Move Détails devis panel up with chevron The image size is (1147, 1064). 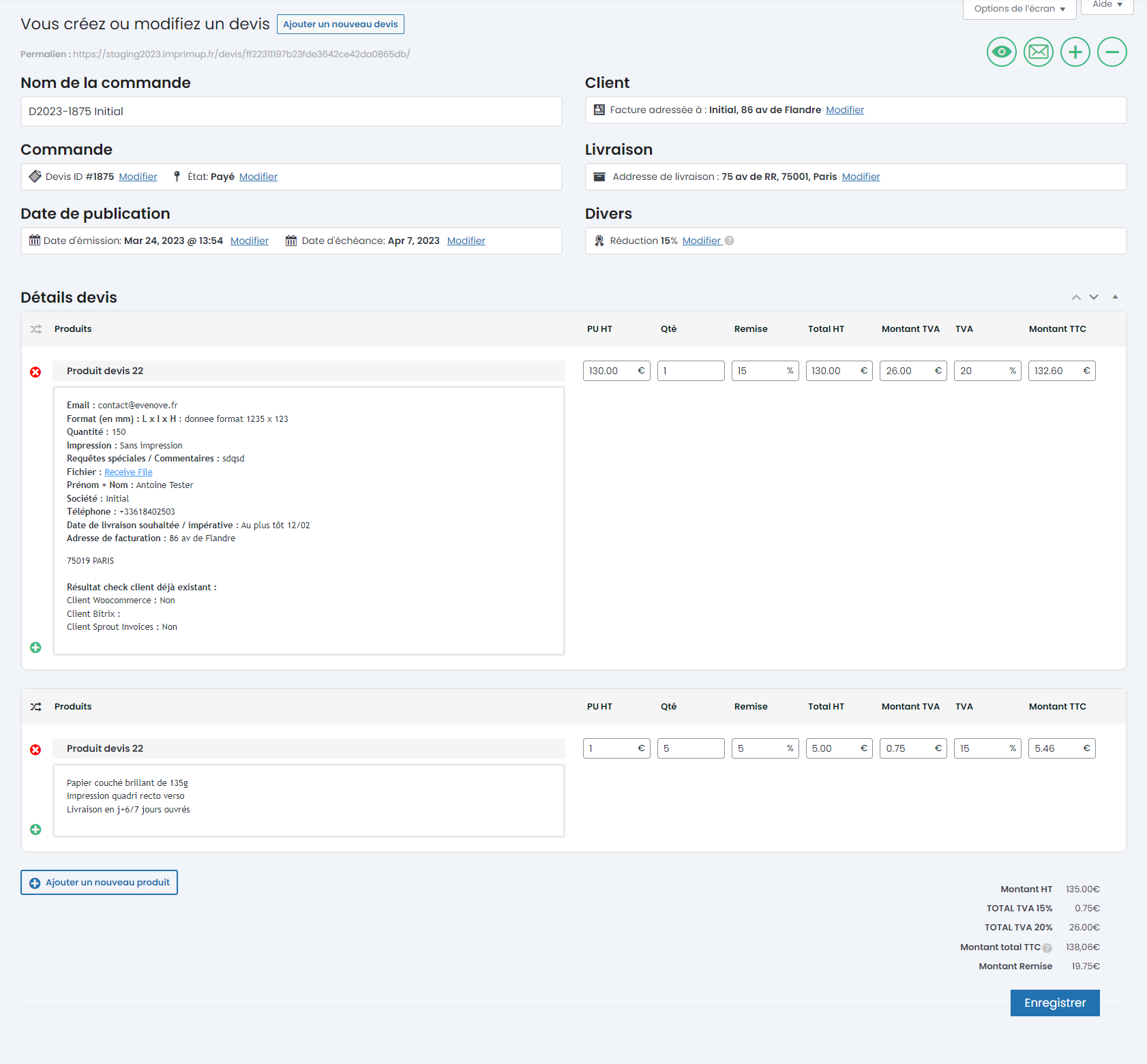(1076, 297)
